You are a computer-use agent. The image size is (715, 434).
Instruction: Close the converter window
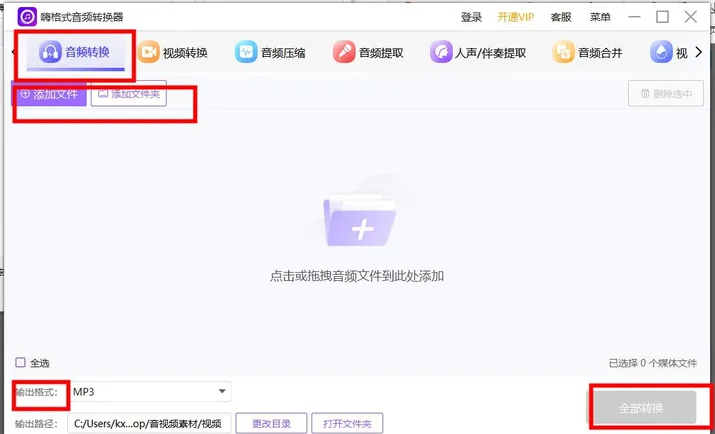[x=691, y=17]
